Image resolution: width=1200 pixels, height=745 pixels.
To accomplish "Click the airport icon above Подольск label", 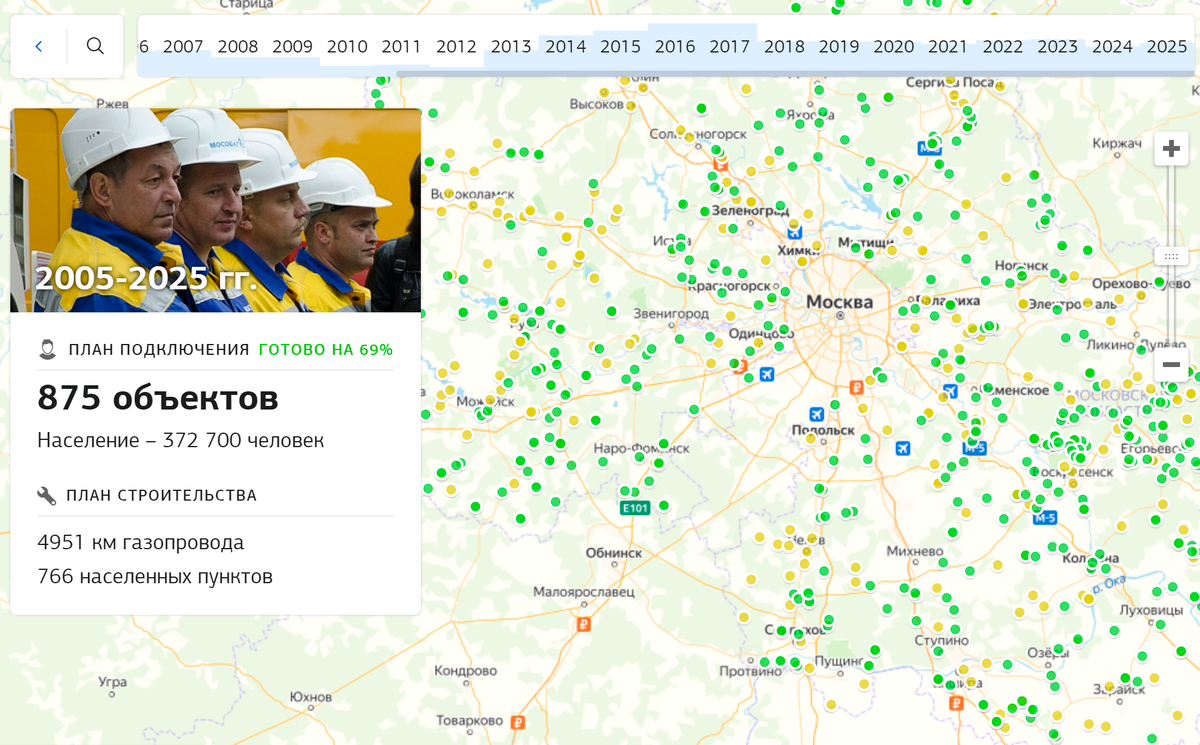I will pyautogui.click(x=817, y=414).
